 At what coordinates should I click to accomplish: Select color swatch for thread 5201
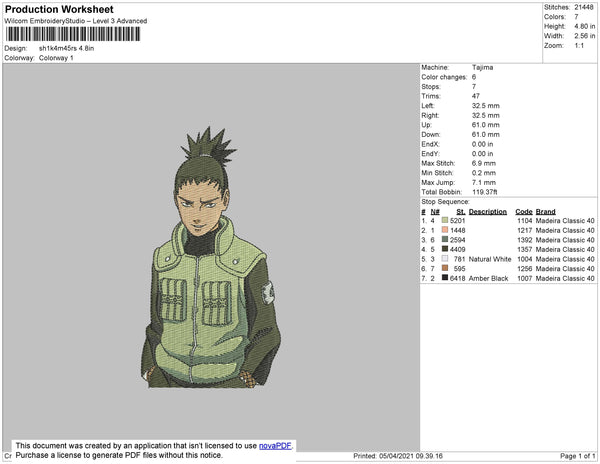pos(445,220)
